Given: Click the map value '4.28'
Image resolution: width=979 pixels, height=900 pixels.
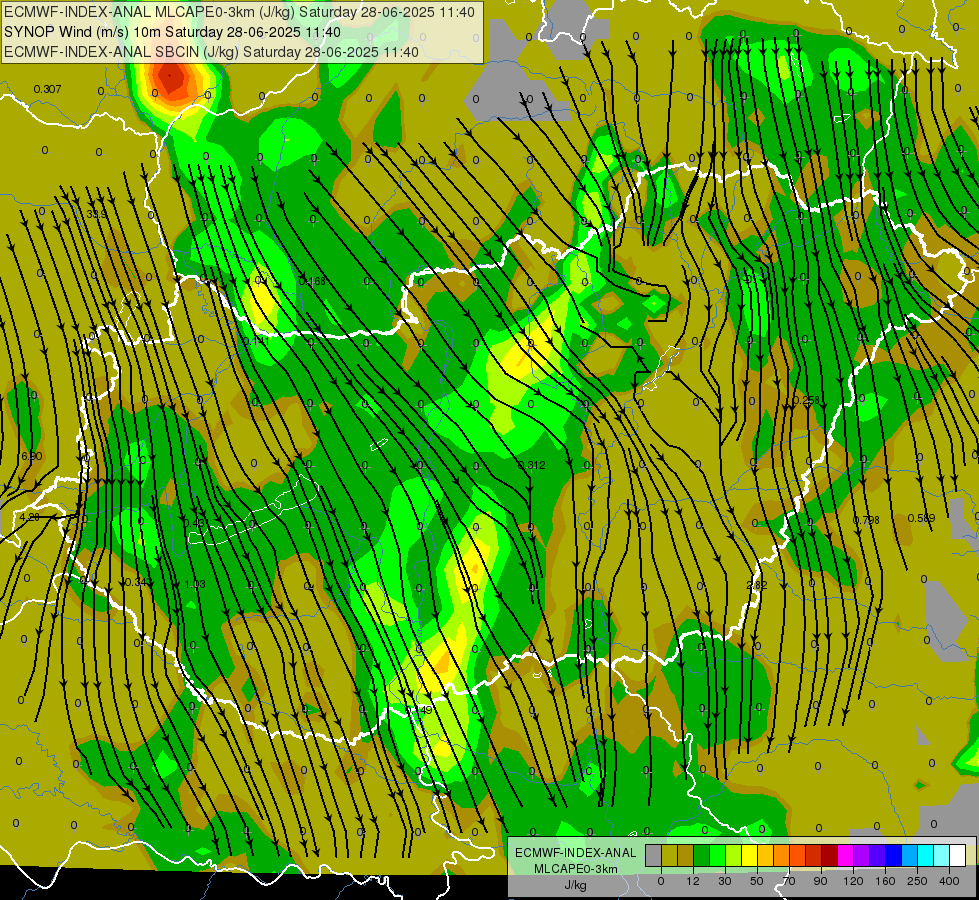Looking at the screenshot, I should click(x=29, y=518).
